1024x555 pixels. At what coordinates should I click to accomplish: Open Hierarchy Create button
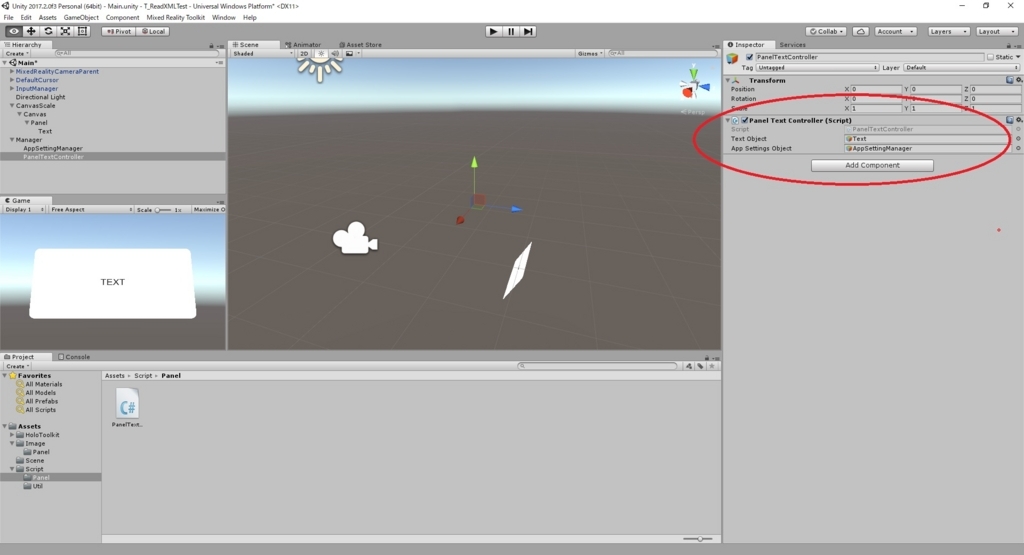tap(16, 54)
